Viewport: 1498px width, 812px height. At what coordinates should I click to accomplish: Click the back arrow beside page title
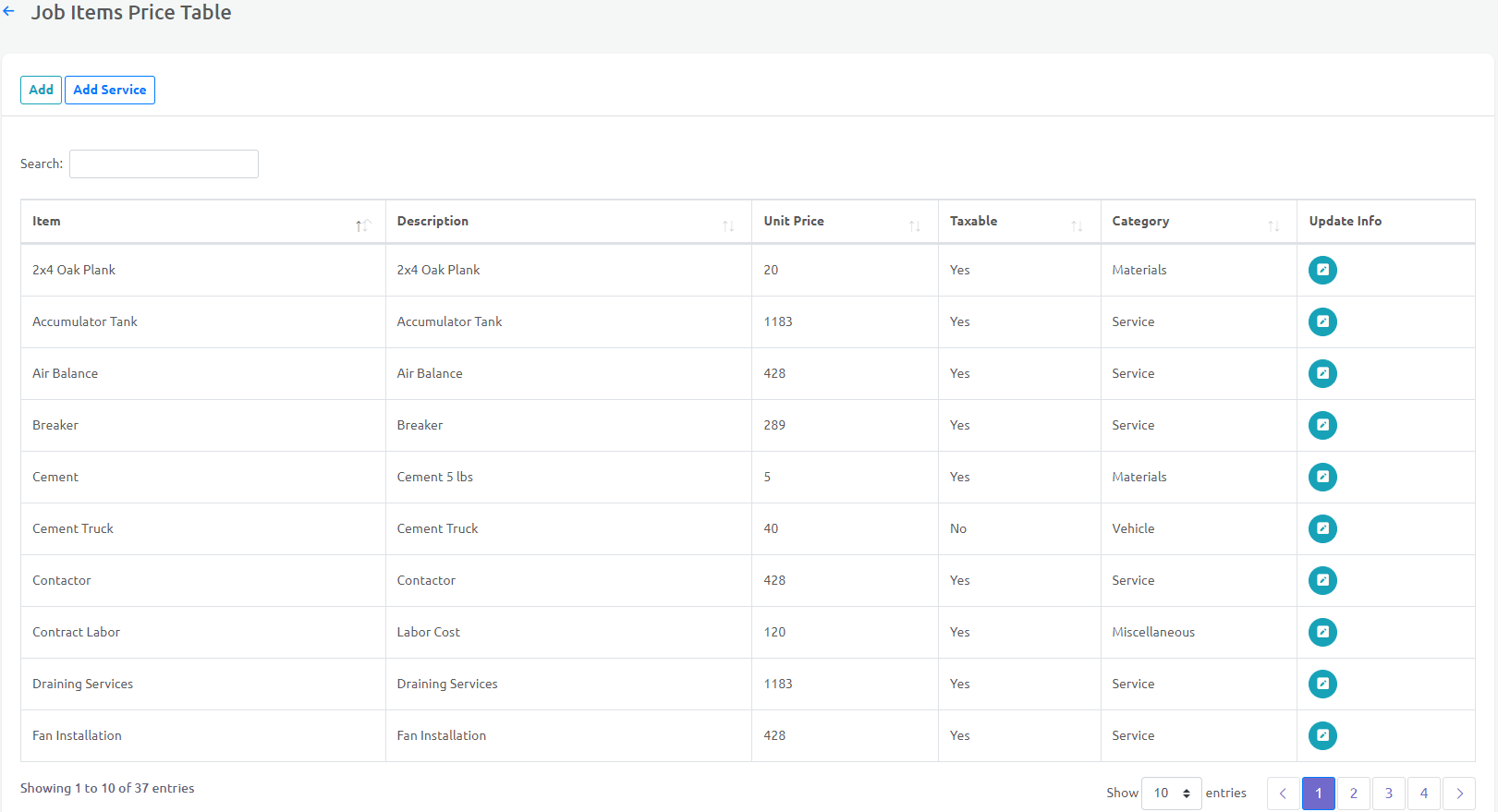point(9,12)
